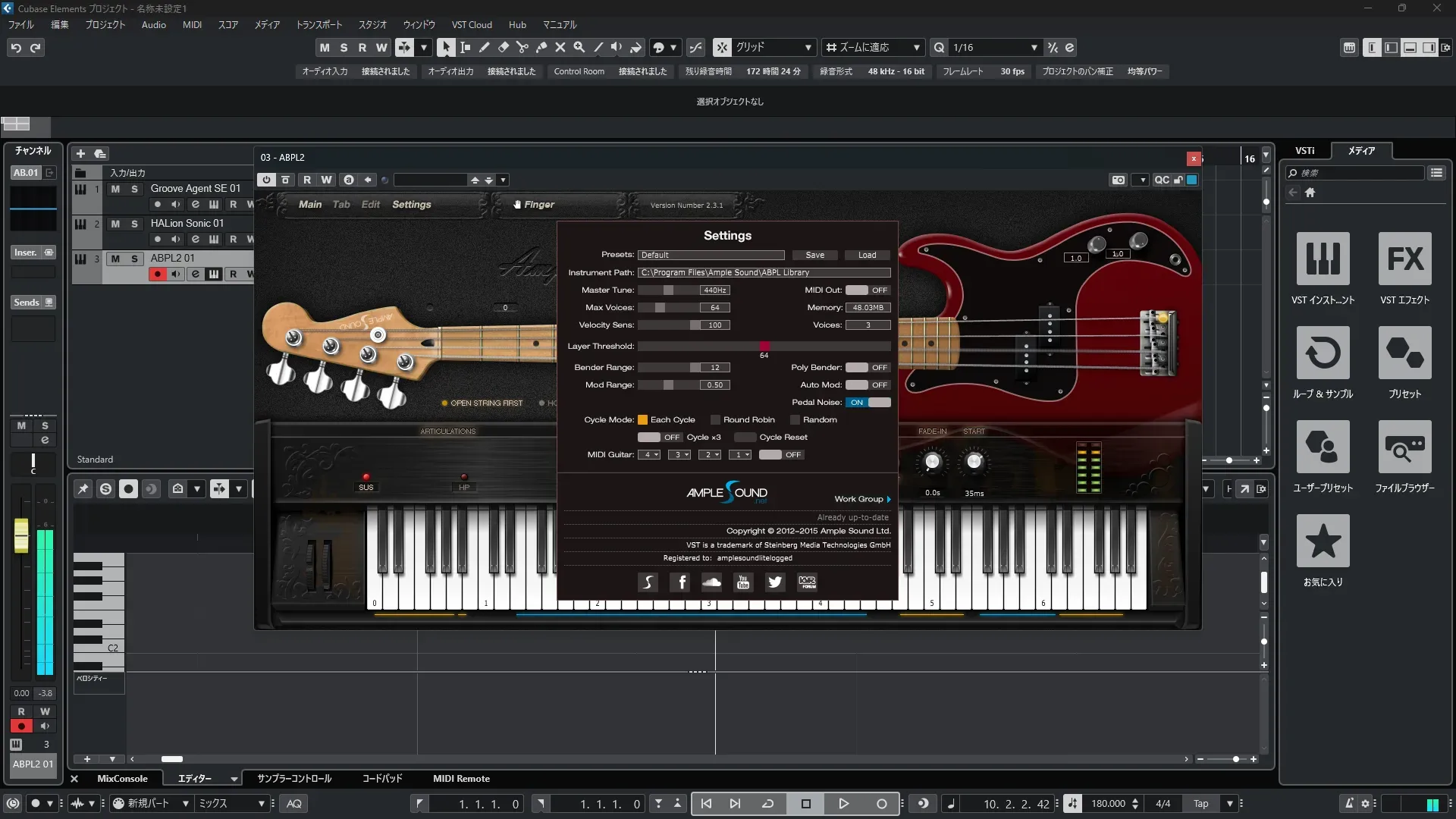This screenshot has width=1456, height=819.
Task: Enable the Round Robin cycle mode
Action: pos(715,420)
